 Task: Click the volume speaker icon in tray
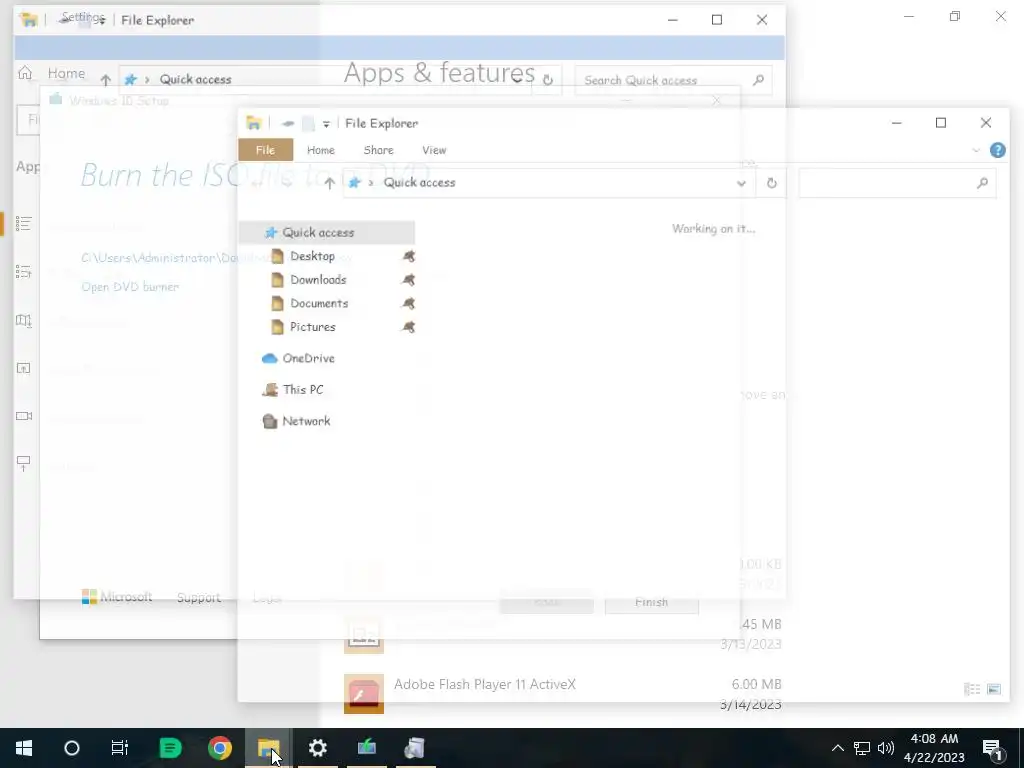pyautogui.click(x=886, y=748)
